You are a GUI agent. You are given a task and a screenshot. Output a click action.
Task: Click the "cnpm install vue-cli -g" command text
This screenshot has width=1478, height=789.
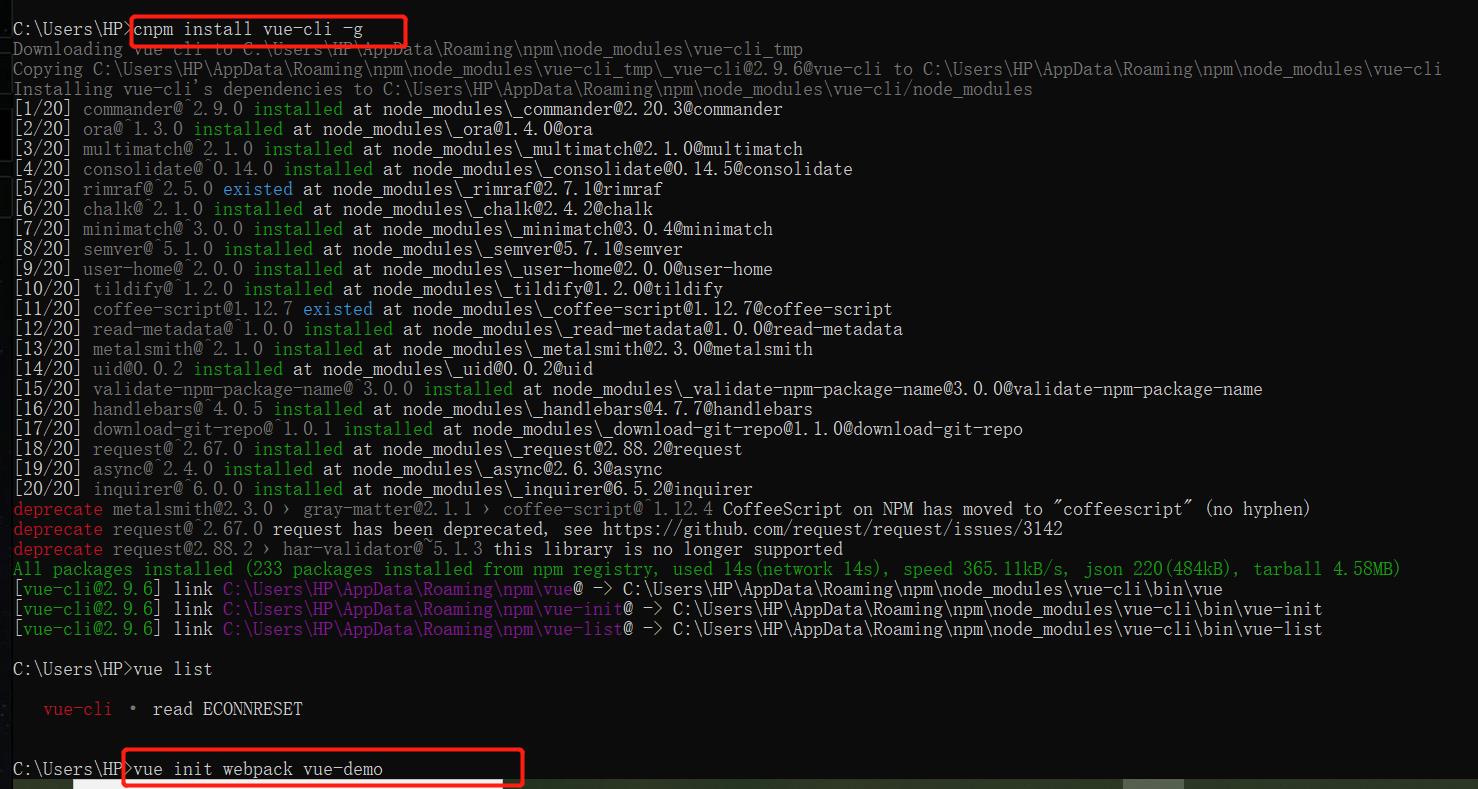248,29
